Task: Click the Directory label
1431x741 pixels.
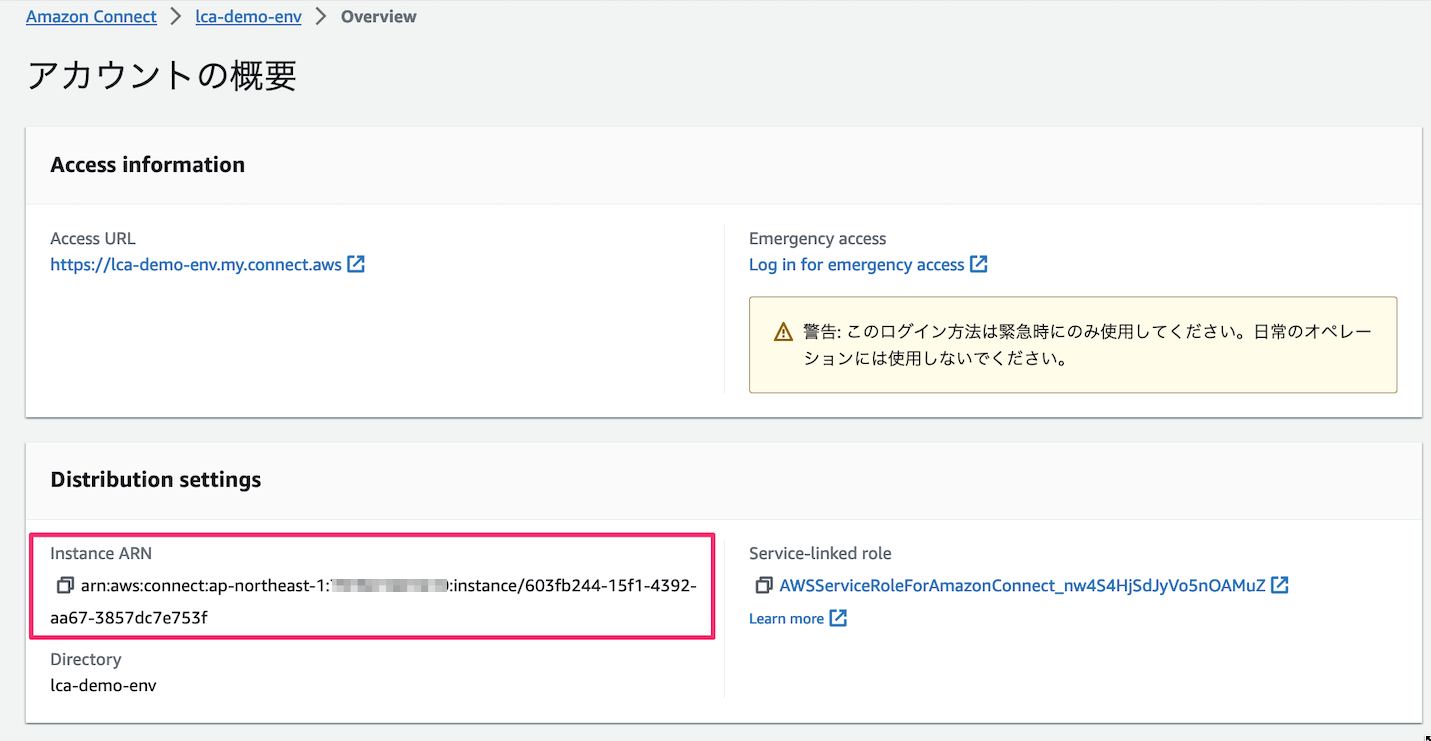Action: (x=85, y=660)
